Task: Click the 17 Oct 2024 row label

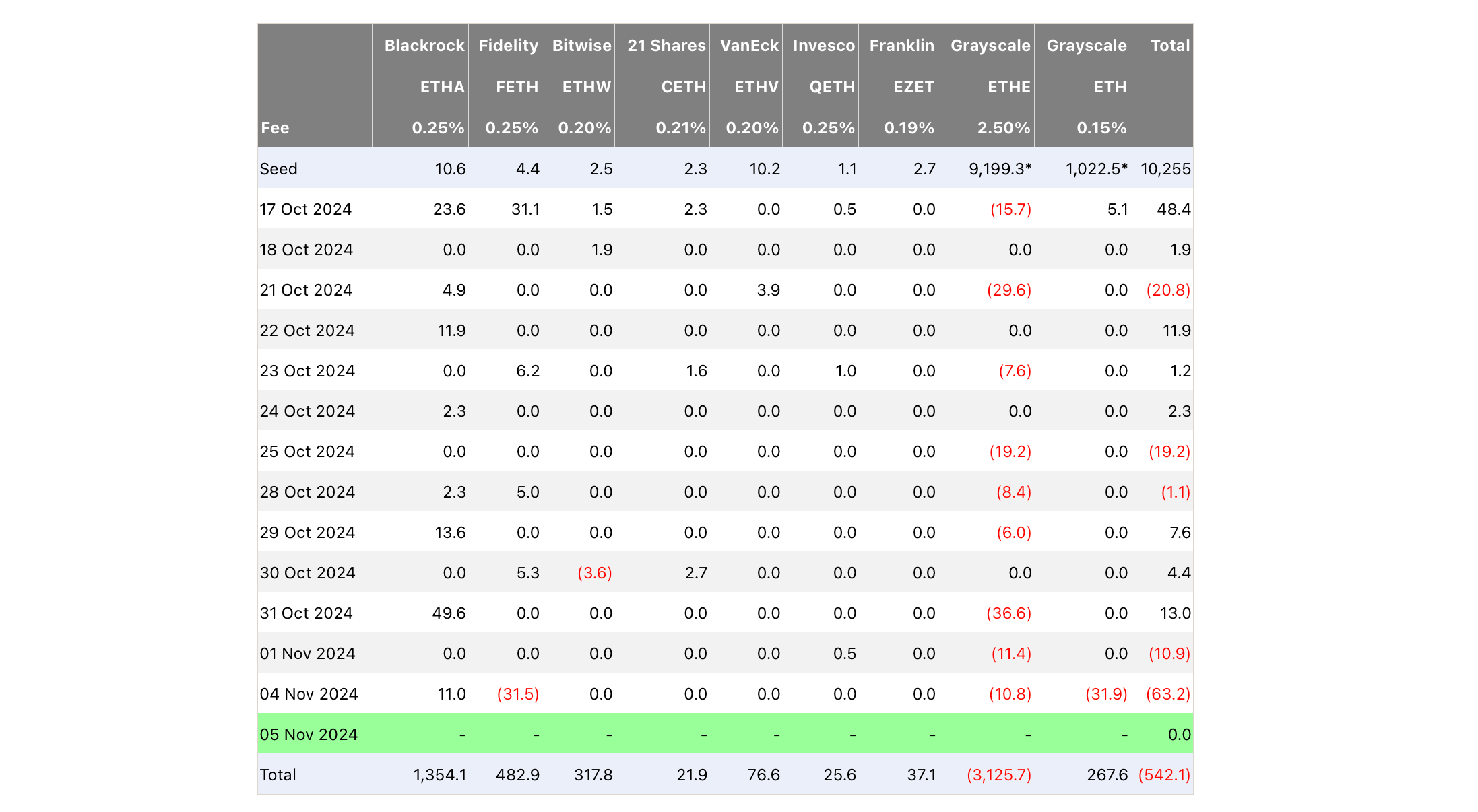Action: pos(305,209)
